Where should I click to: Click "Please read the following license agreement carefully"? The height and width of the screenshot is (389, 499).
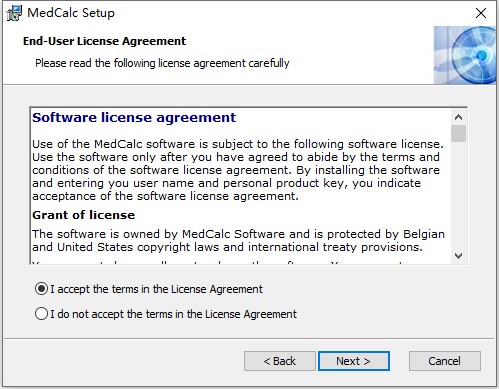click(162, 63)
